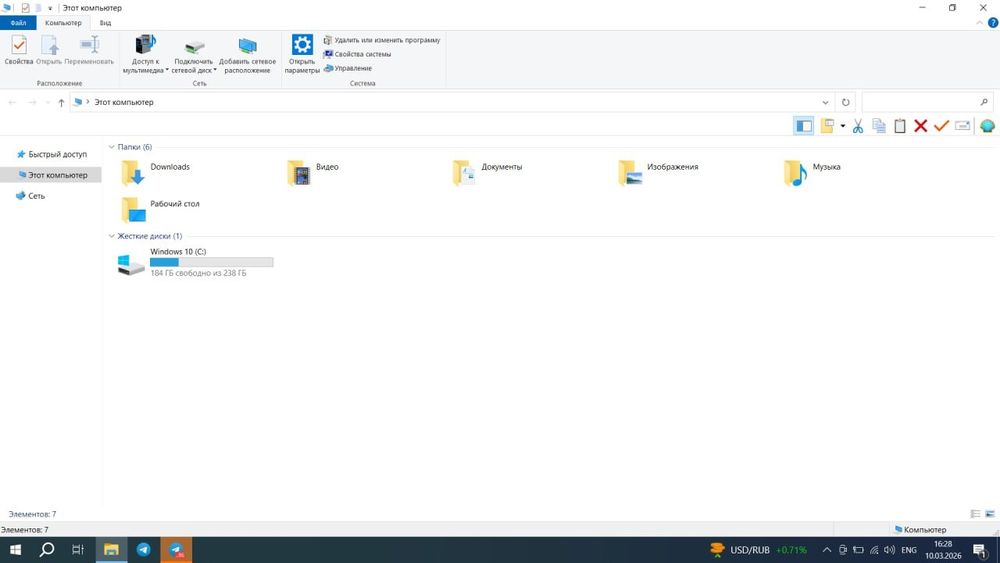Select the Видео folder
Viewport: 1000px width, 563px height.
click(313, 173)
